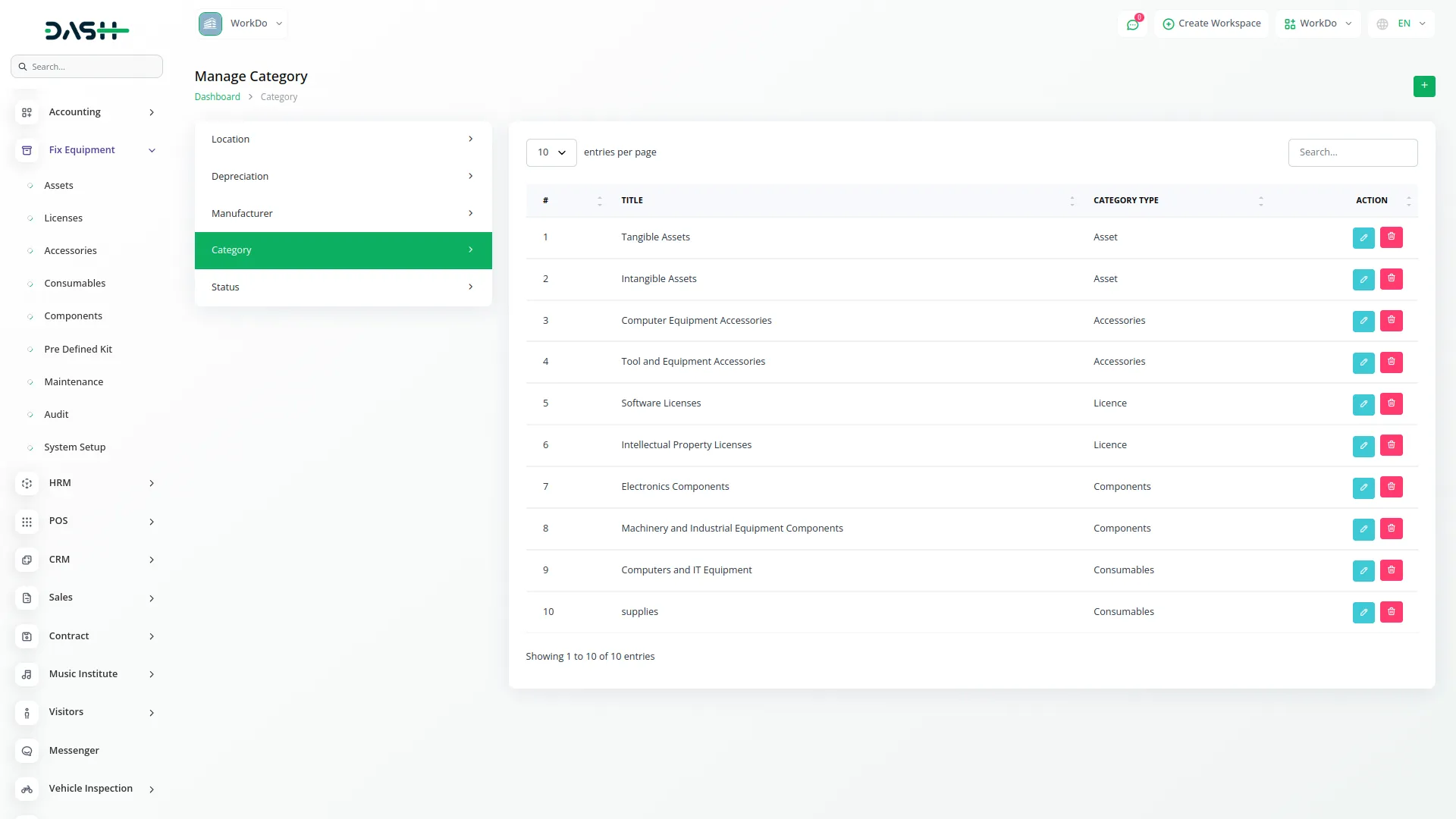Screen dimensions: 1456x819
Task: Click the green add category plus button
Action: (1423, 86)
